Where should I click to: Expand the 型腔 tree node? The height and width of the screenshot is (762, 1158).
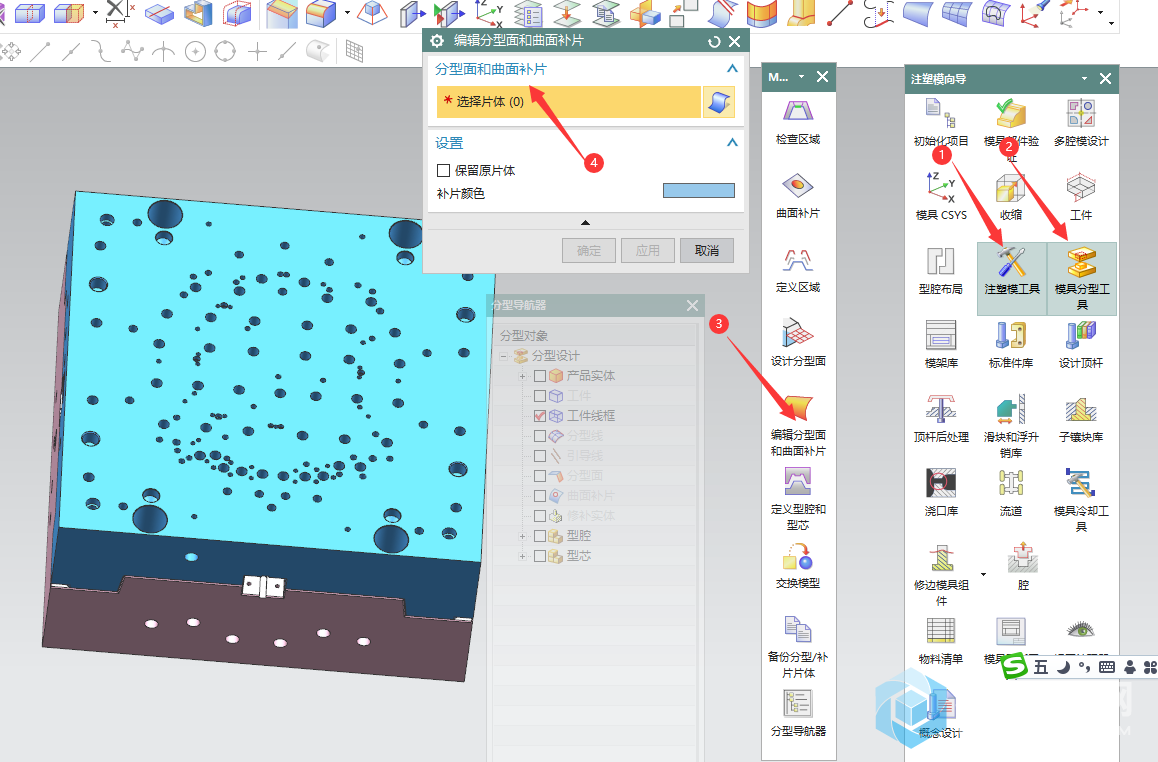523,536
